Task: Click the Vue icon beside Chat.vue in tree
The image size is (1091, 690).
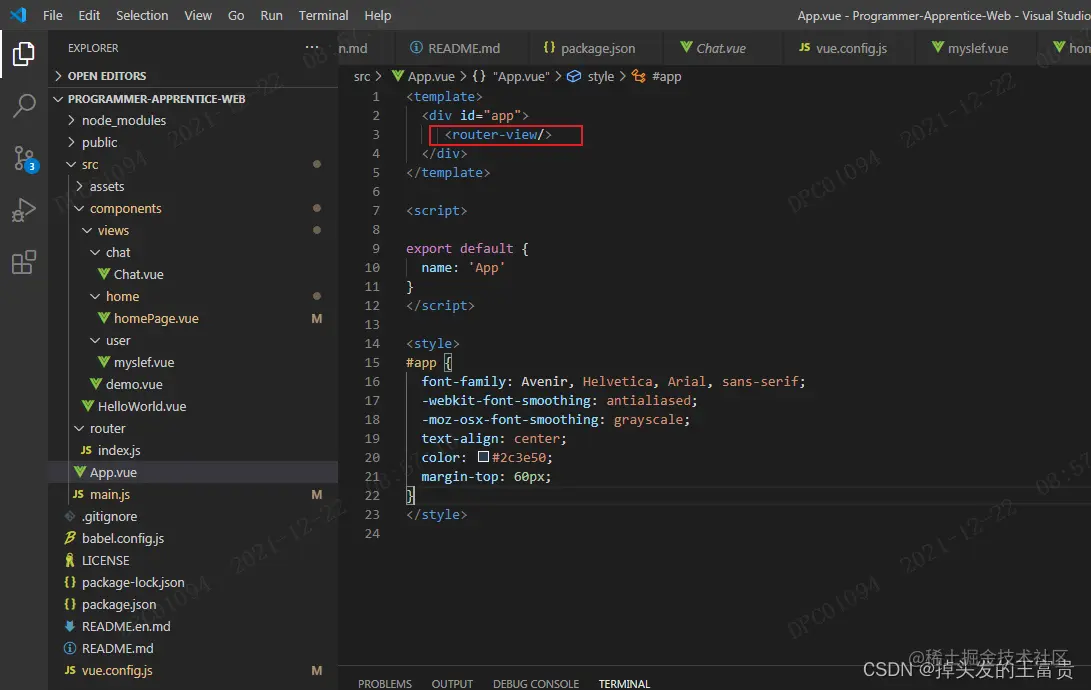Action: tap(104, 274)
